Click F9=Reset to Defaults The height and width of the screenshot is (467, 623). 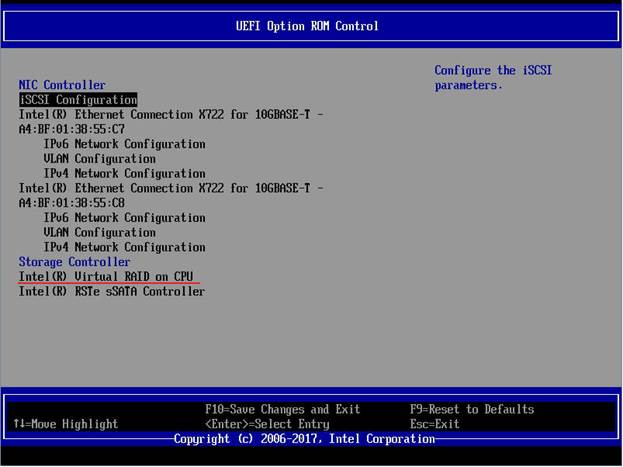tap(472, 409)
